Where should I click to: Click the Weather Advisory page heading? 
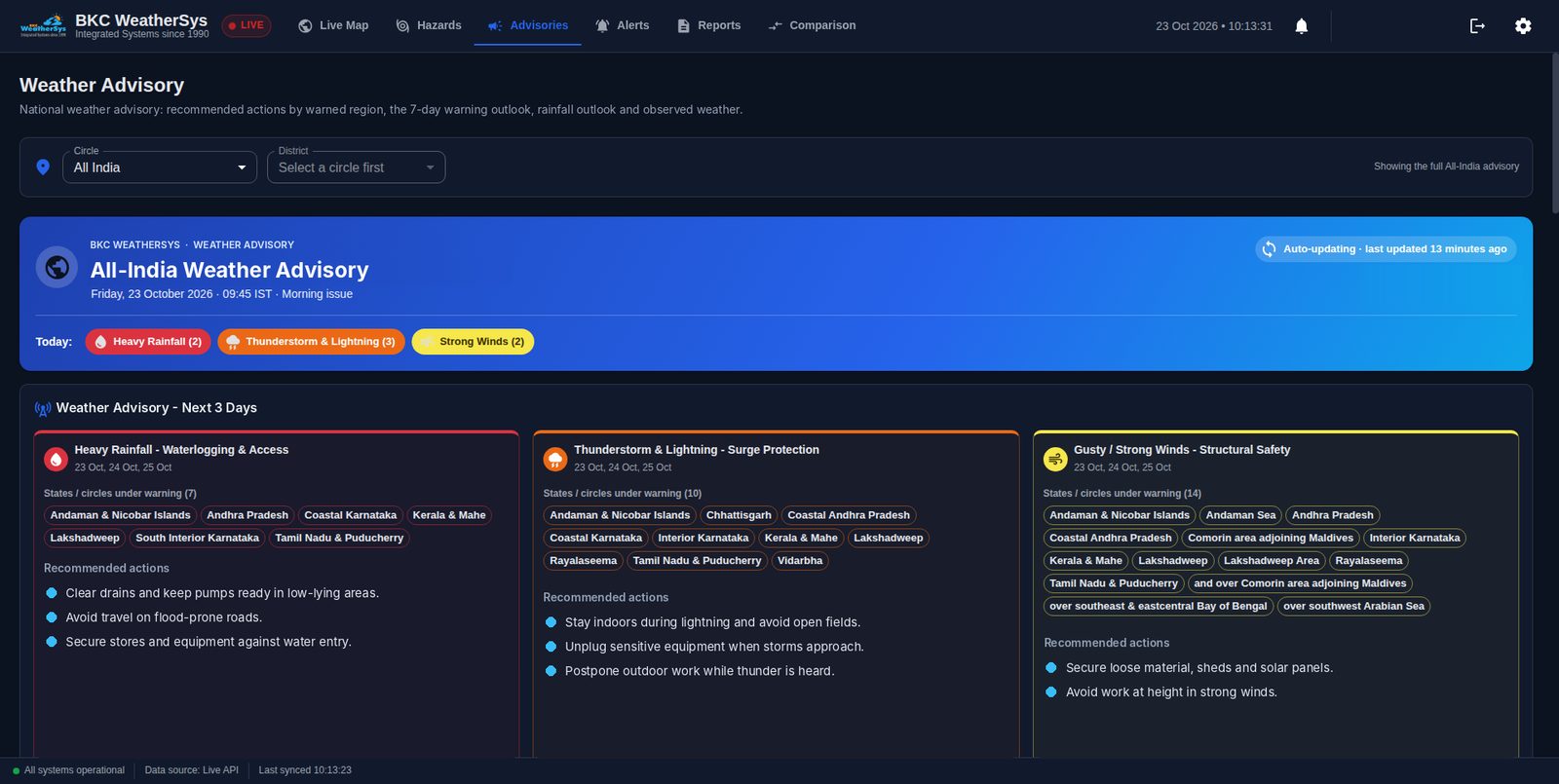(101, 86)
